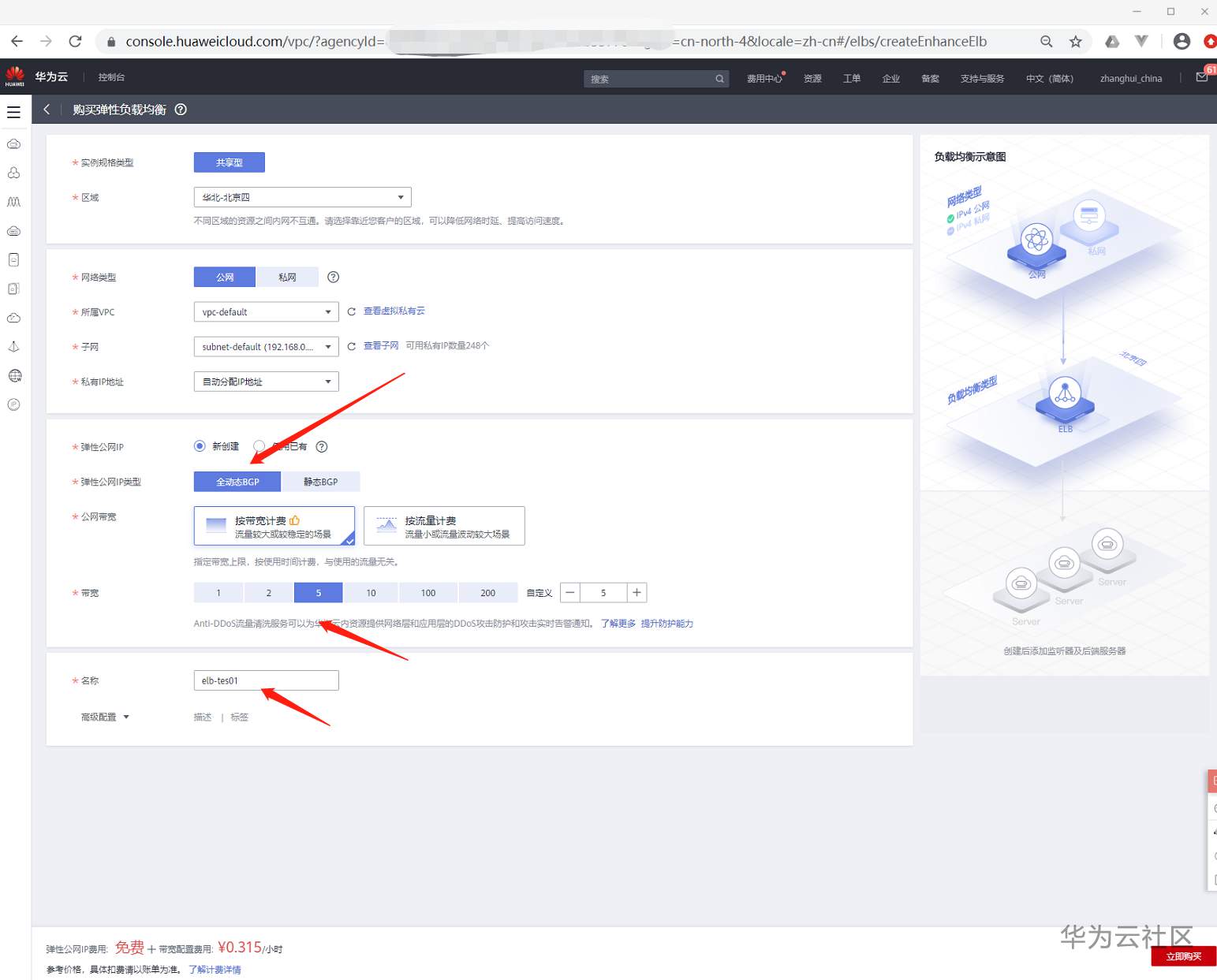
Task: Open the 私有IP地址 dropdown
Action: 267,382
